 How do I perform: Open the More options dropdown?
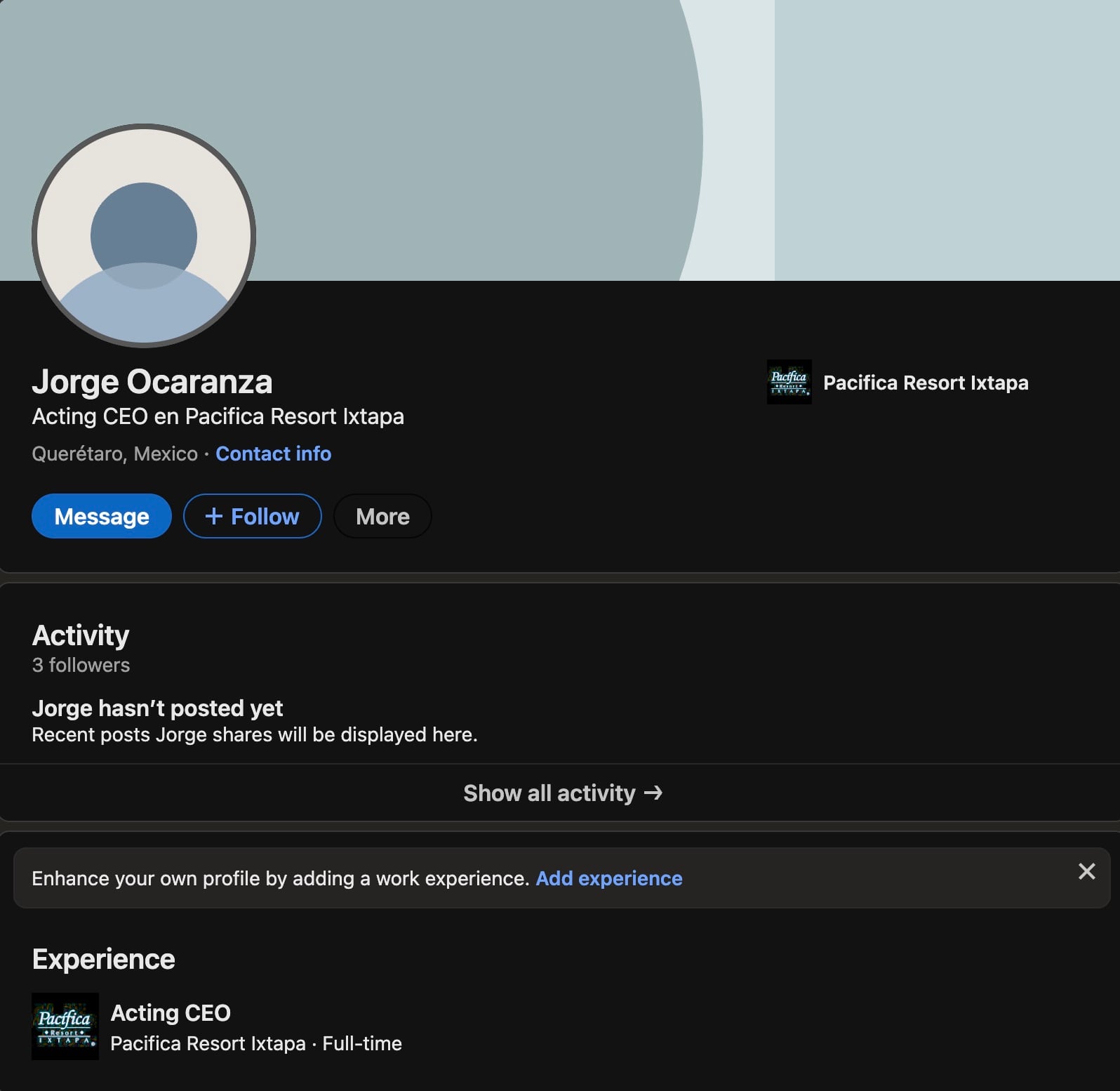click(x=382, y=516)
